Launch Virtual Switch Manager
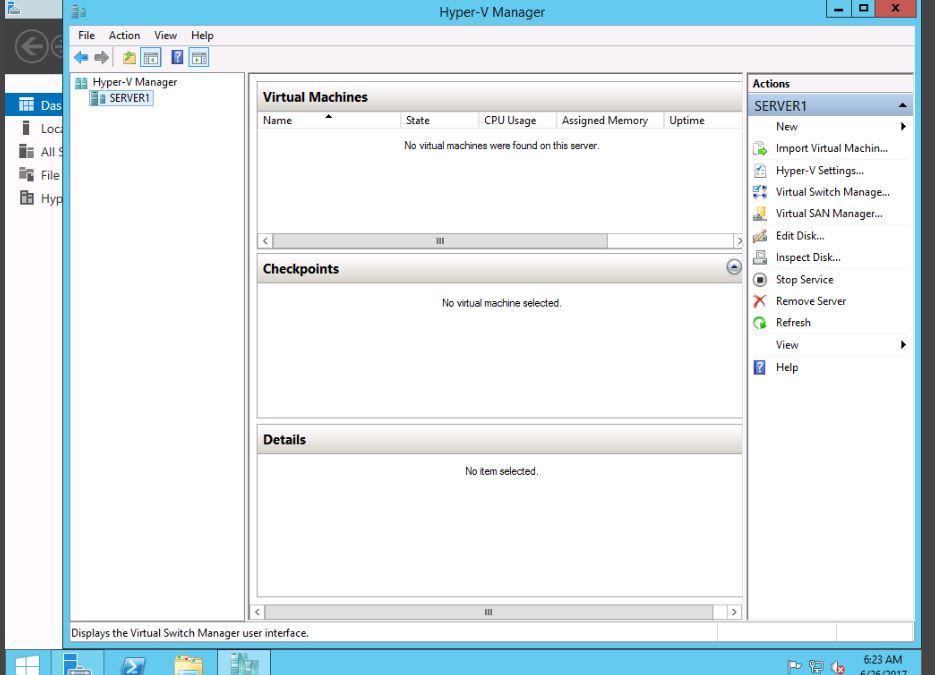 [x=831, y=192]
